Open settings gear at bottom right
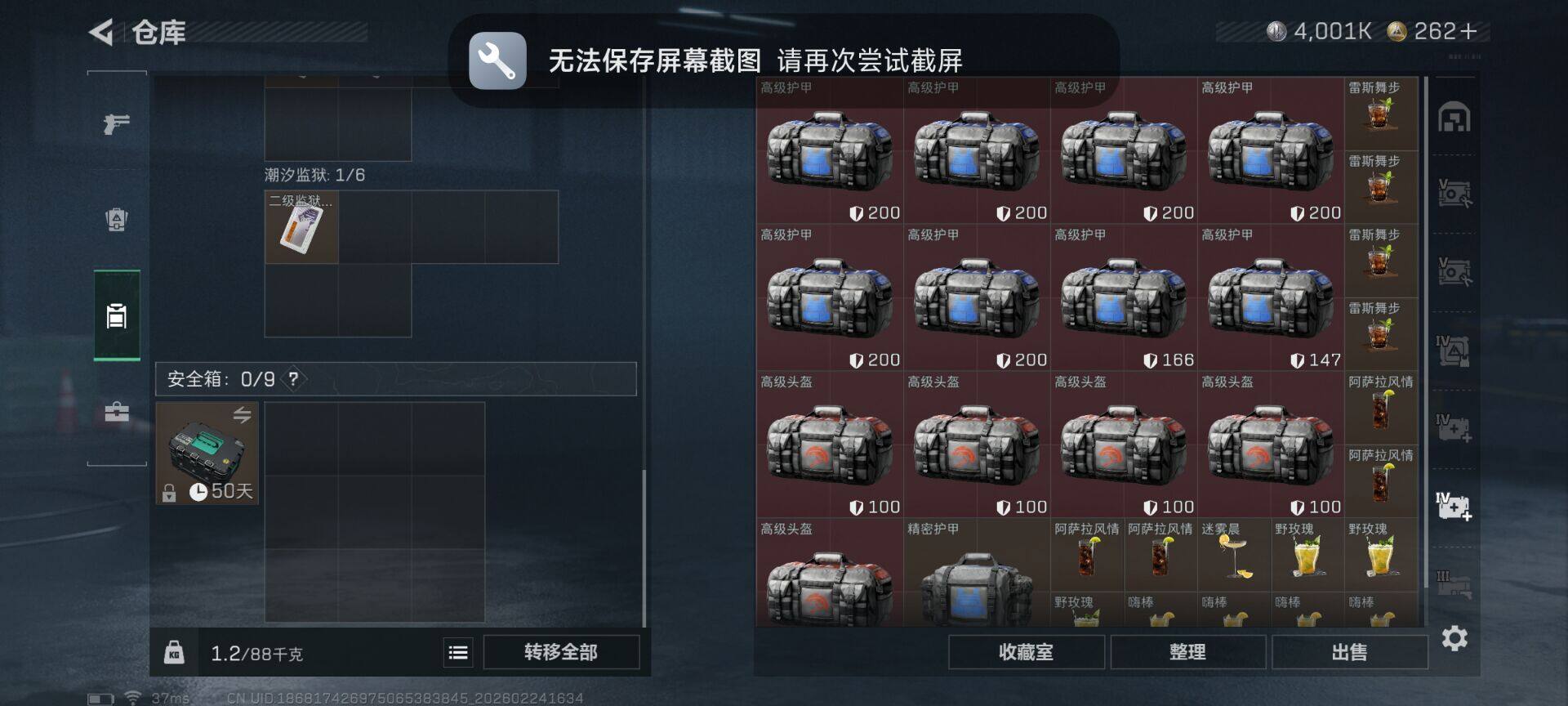The image size is (1568, 706). coord(1454,638)
